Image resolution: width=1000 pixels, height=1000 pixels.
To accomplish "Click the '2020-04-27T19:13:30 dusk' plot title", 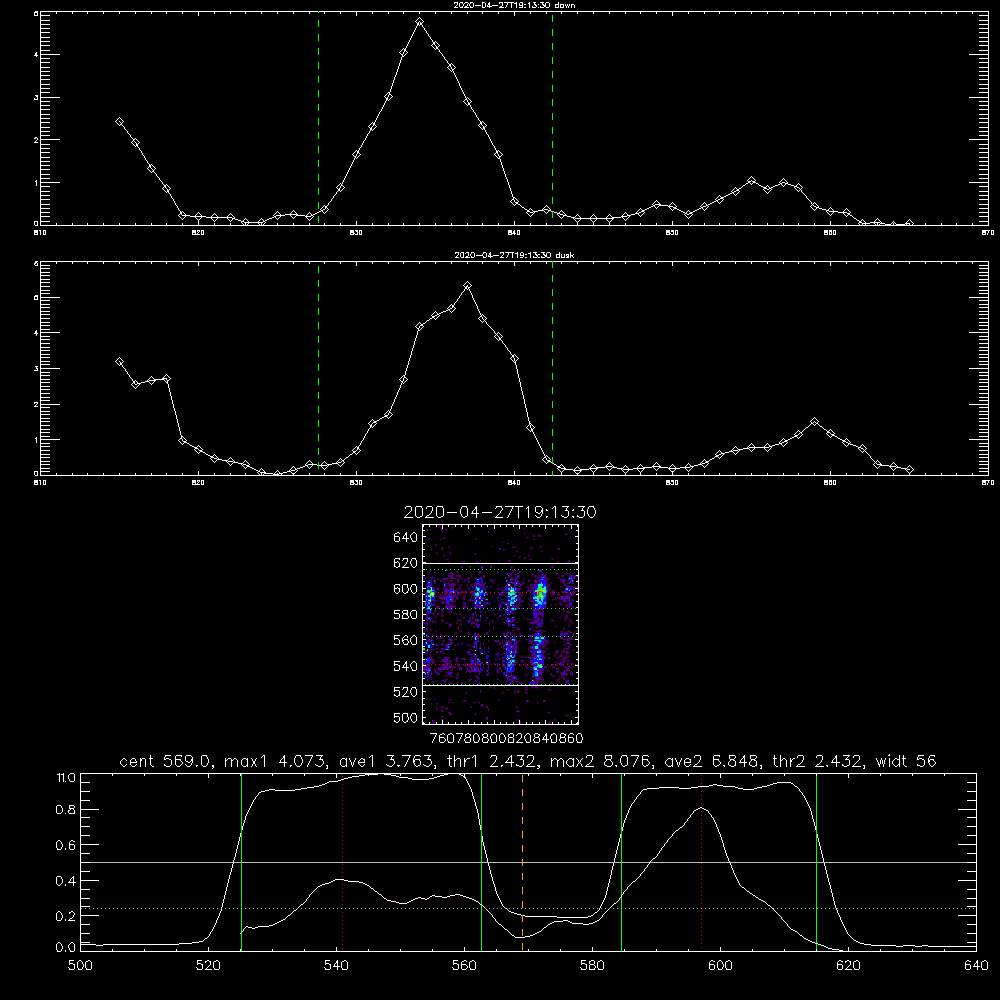I will pos(514,255).
